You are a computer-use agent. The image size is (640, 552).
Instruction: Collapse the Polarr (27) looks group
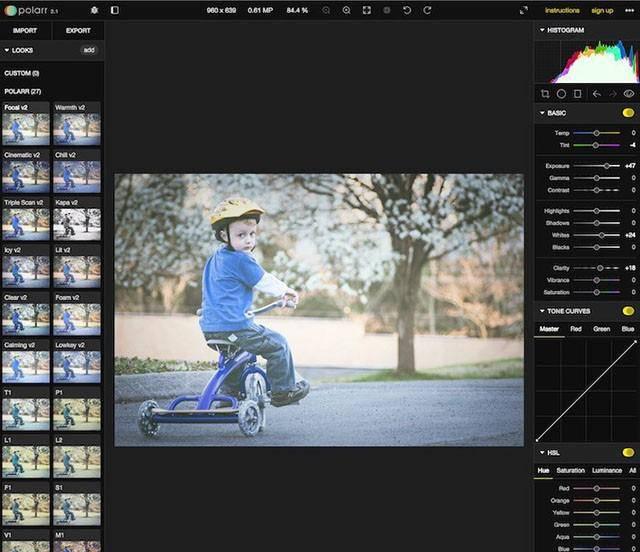(22, 91)
